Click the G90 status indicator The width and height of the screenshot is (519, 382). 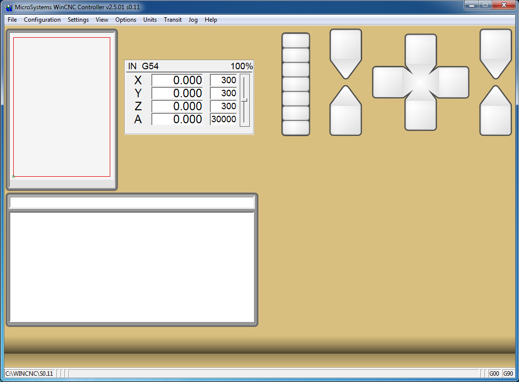[508, 373]
